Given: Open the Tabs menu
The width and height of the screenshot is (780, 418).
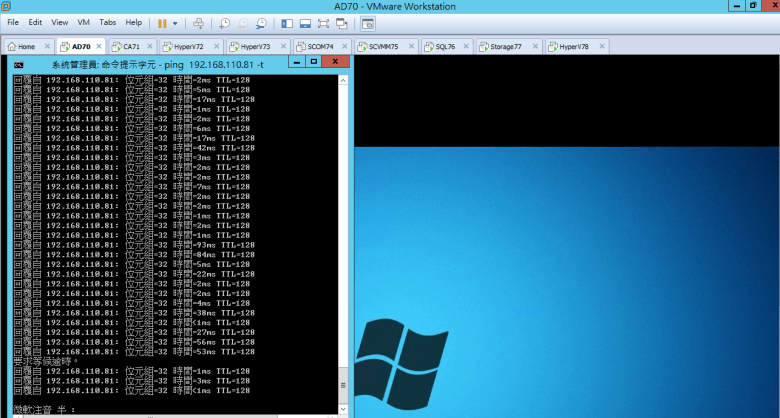Looking at the screenshot, I should coord(107,22).
